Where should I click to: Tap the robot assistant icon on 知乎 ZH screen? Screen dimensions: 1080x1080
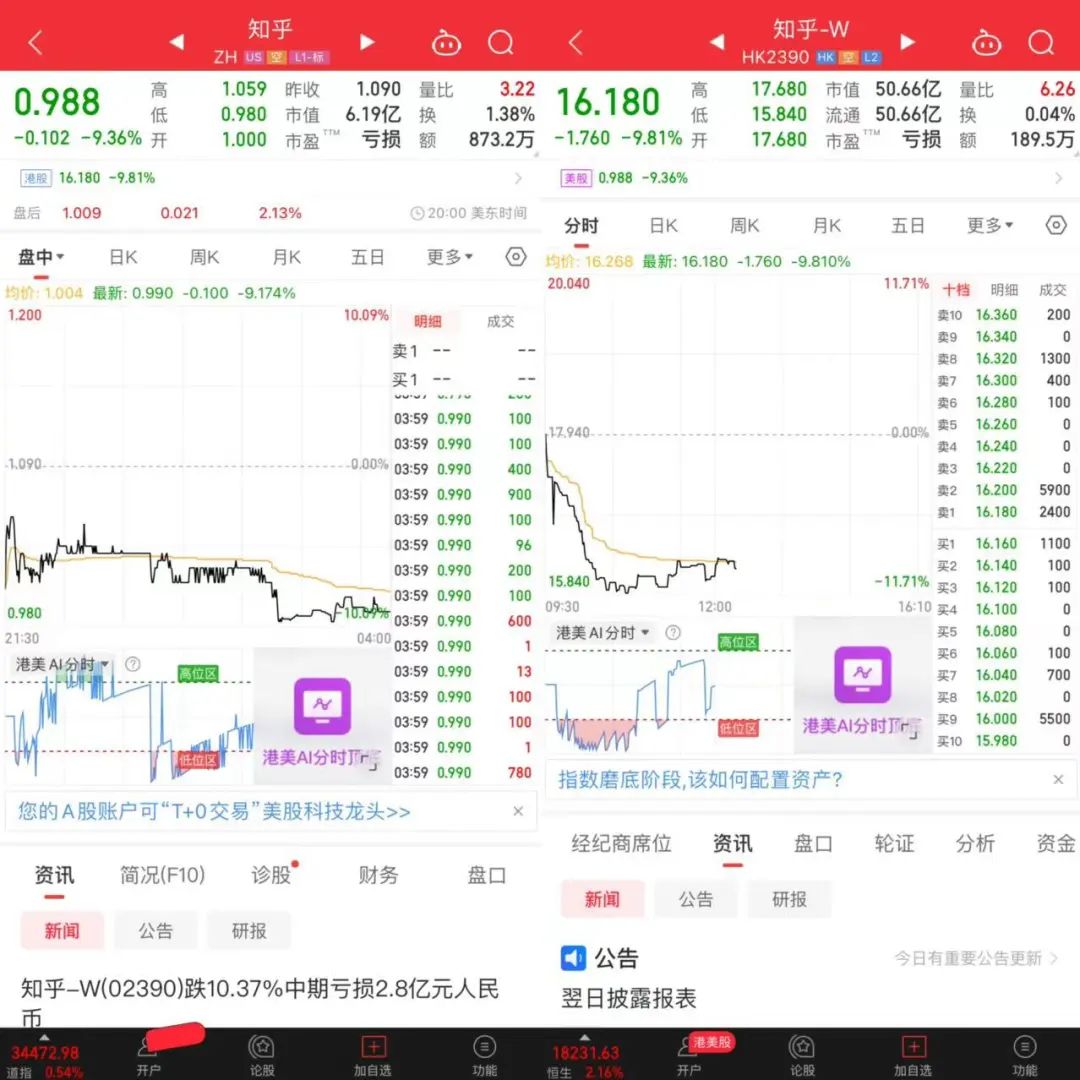(446, 43)
